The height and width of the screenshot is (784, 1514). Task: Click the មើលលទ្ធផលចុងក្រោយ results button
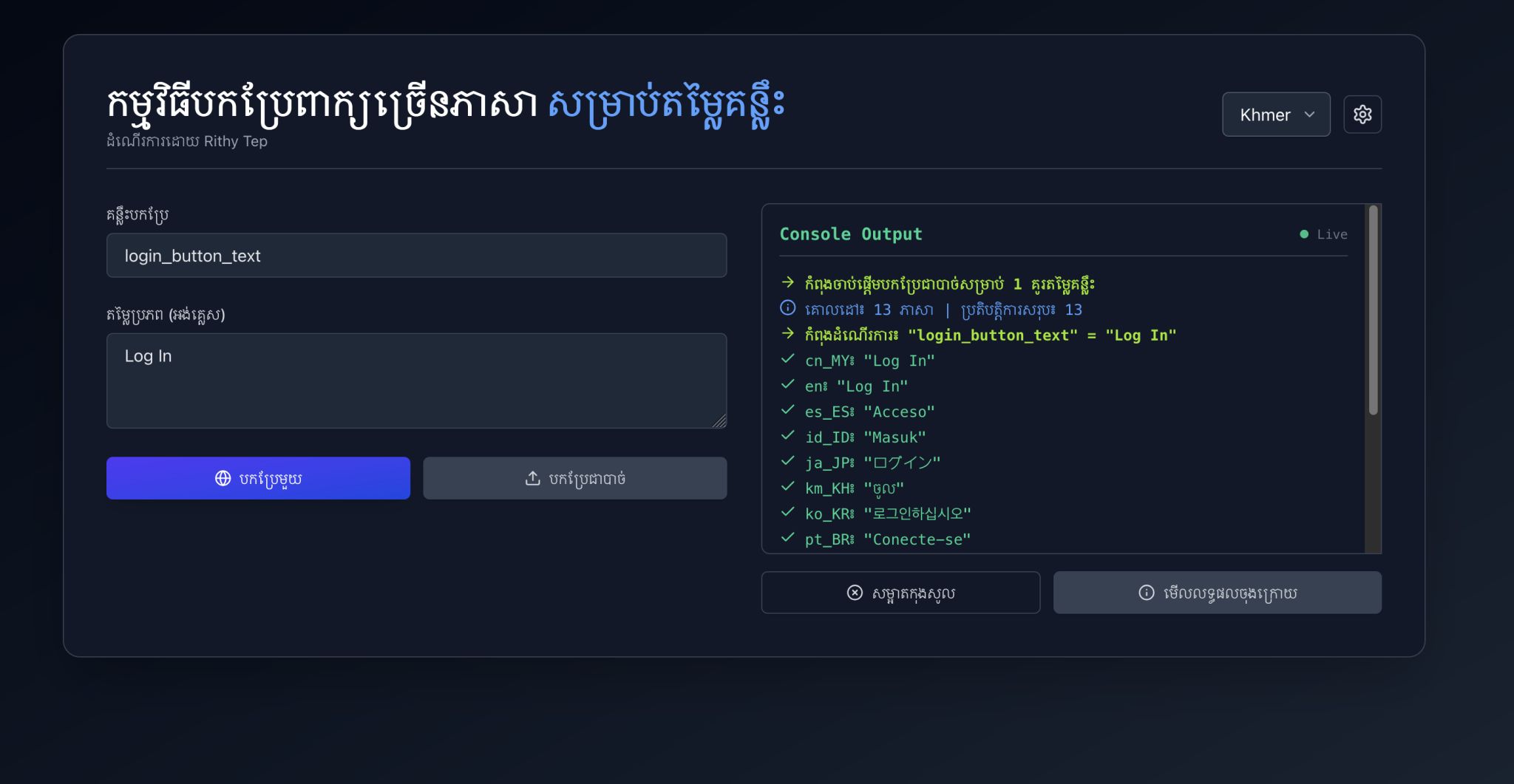(1216, 592)
